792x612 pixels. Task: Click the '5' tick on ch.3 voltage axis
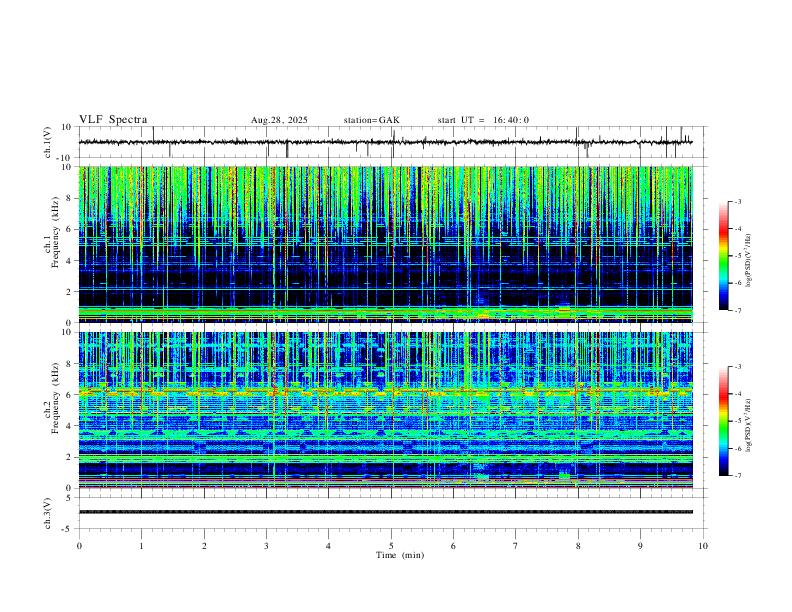click(69, 498)
